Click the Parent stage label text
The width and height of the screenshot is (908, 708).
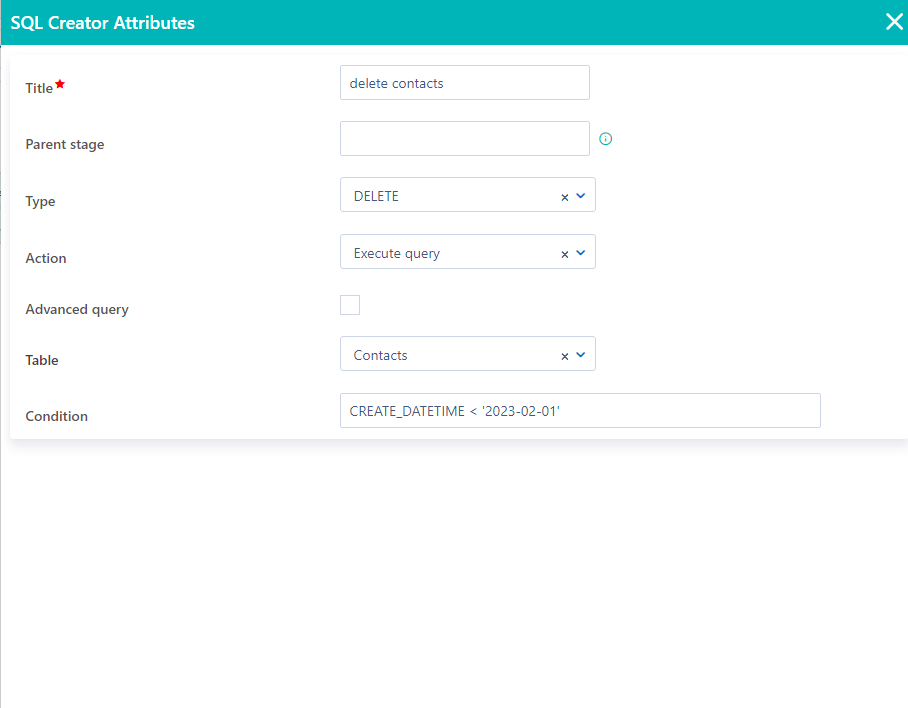(64, 144)
